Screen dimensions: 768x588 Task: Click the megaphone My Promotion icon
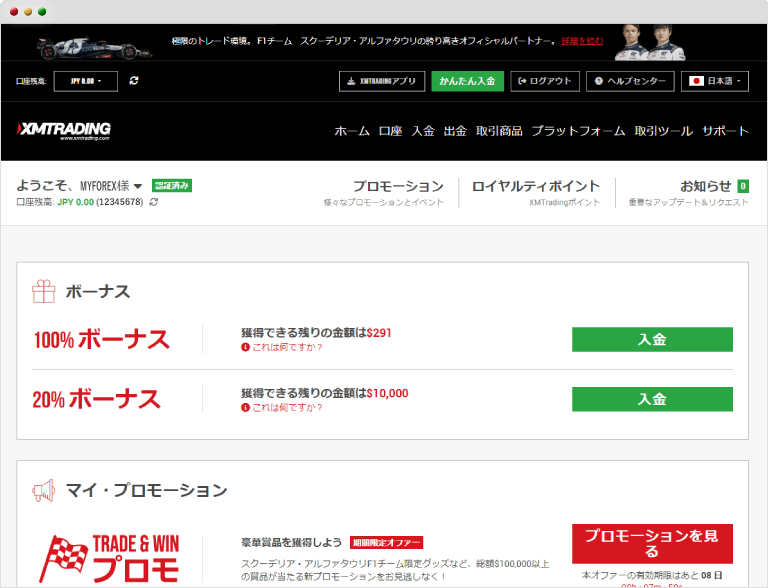tap(44, 490)
